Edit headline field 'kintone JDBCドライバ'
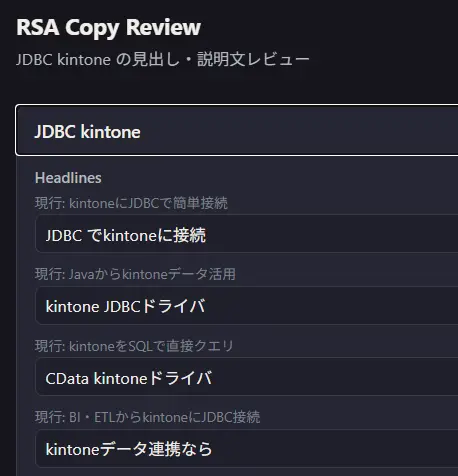The height and width of the screenshot is (476, 458). (x=247, y=305)
